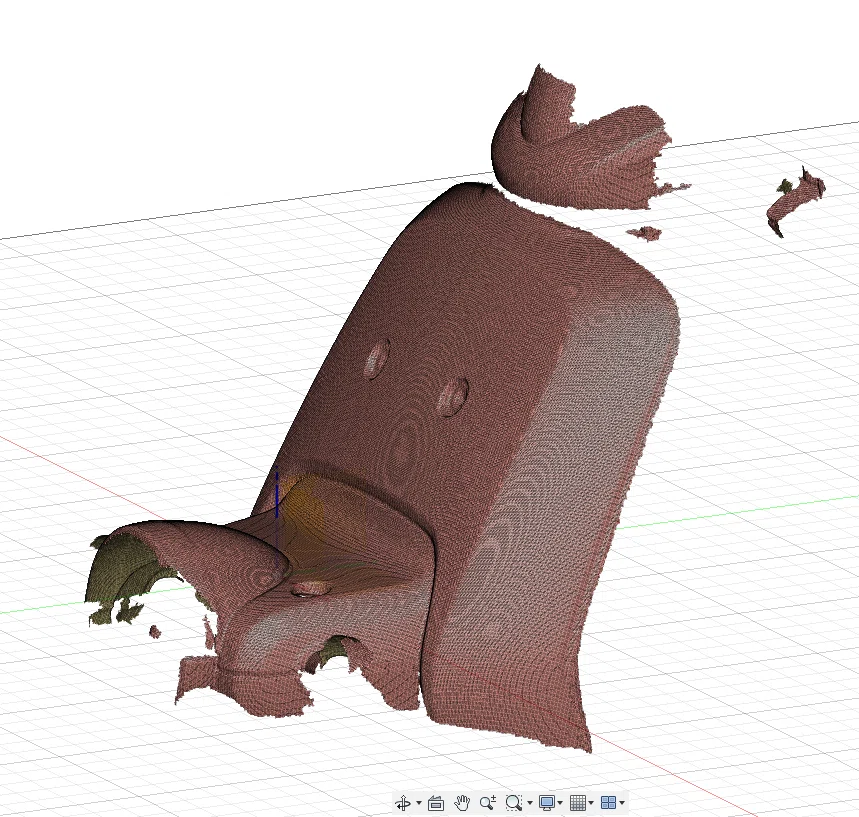859x817 pixels.
Task: Open the Display Settings monitor icon
Action: pos(547,803)
